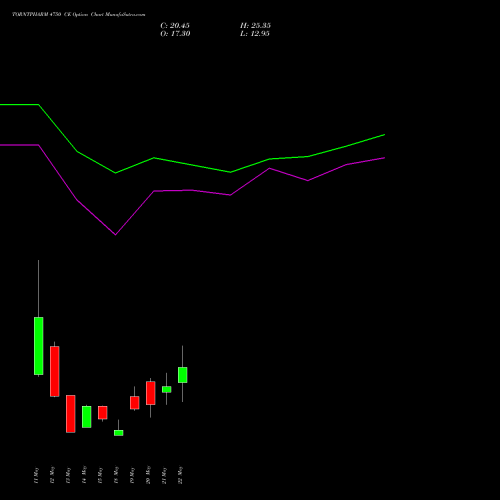Click the red candle for 20 May
This screenshot has height=500, width=500.
pyautogui.click(x=151, y=393)
